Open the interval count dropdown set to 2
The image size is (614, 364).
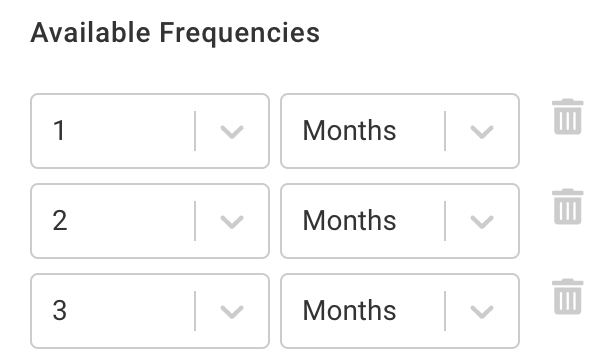pos(150,221)
